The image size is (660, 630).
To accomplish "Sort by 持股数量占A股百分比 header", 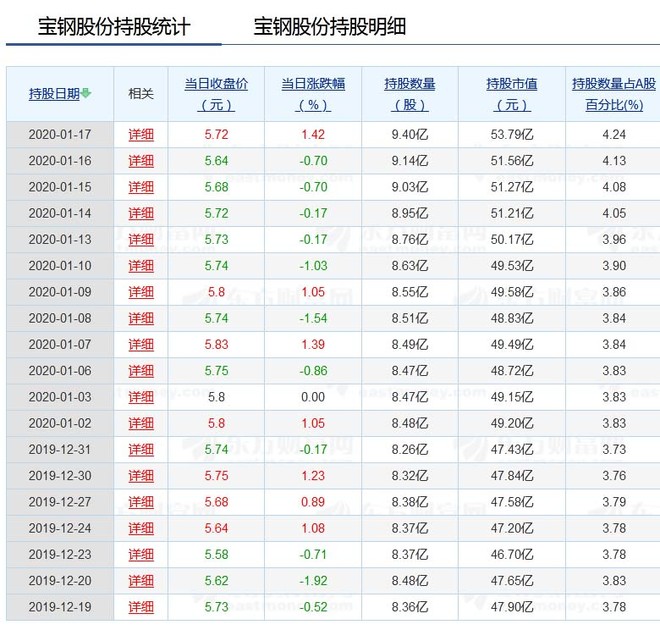I will (614, 94).
